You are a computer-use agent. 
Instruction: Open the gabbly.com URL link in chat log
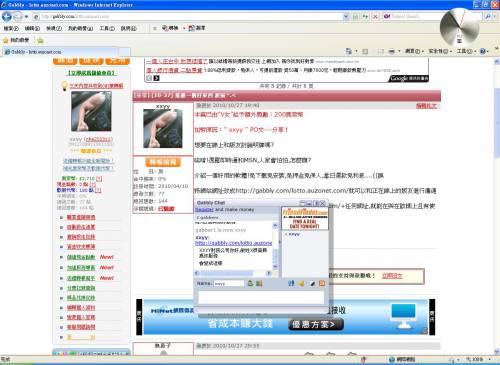pos(234,243)
